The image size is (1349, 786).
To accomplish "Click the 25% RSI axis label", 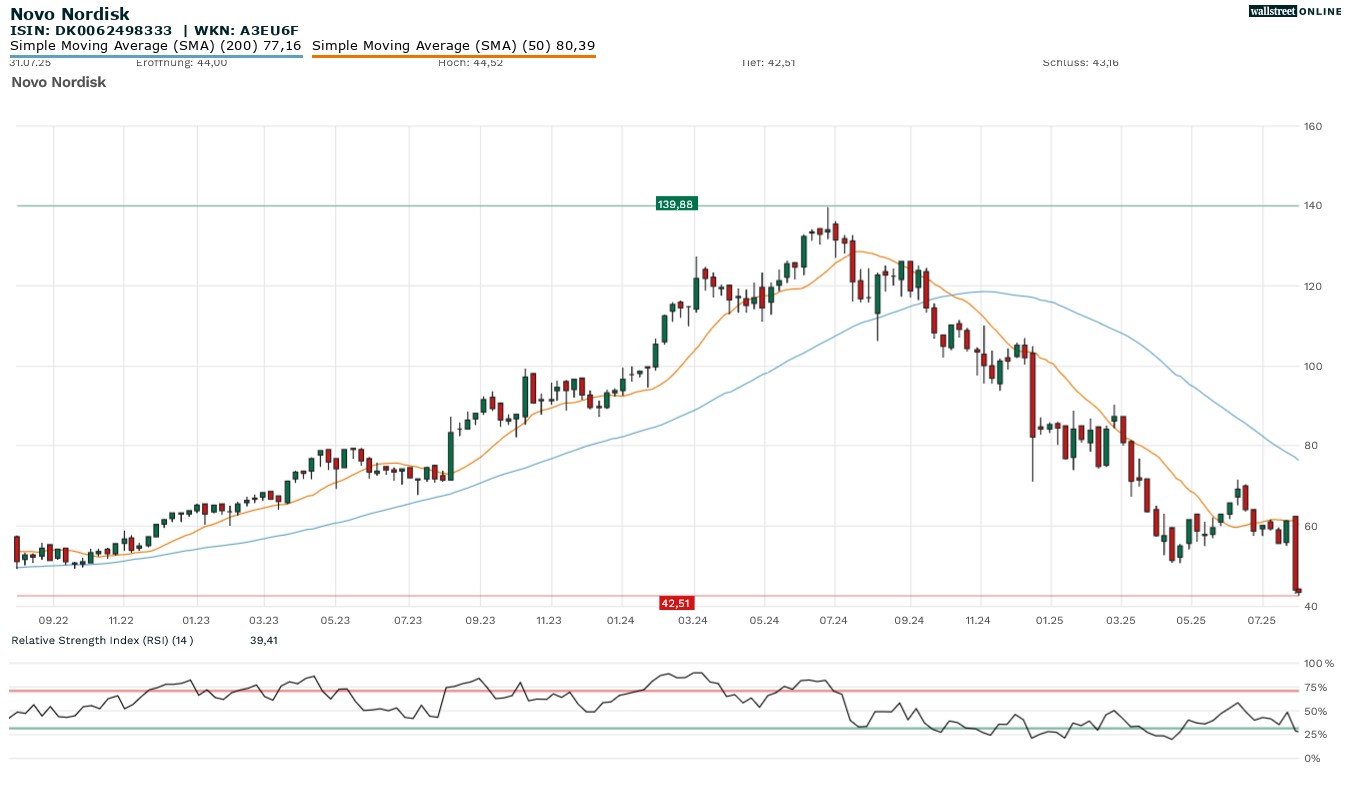I will pyautogui.click(x=1315, y=735).
